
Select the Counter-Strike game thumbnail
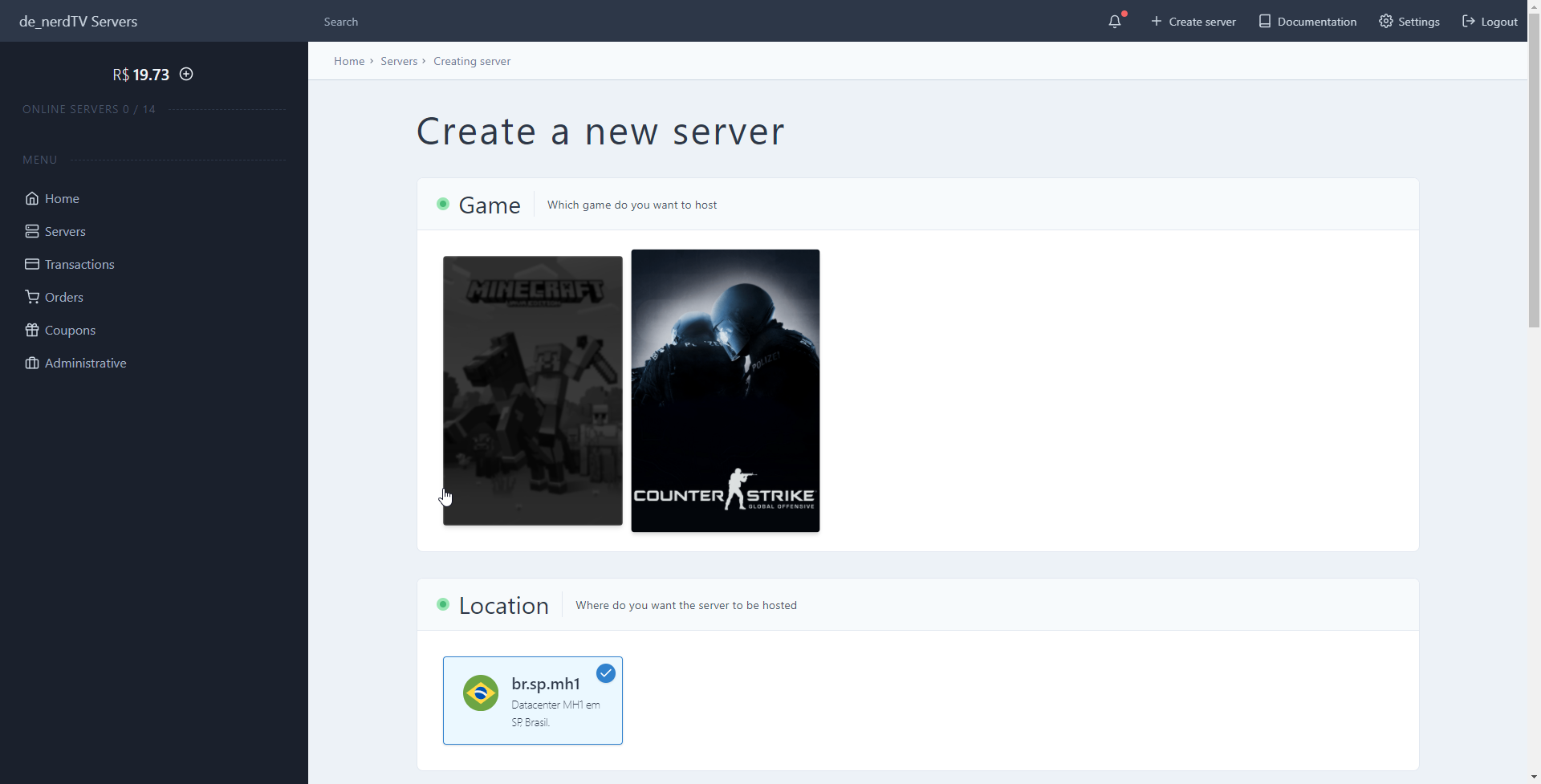726,391
